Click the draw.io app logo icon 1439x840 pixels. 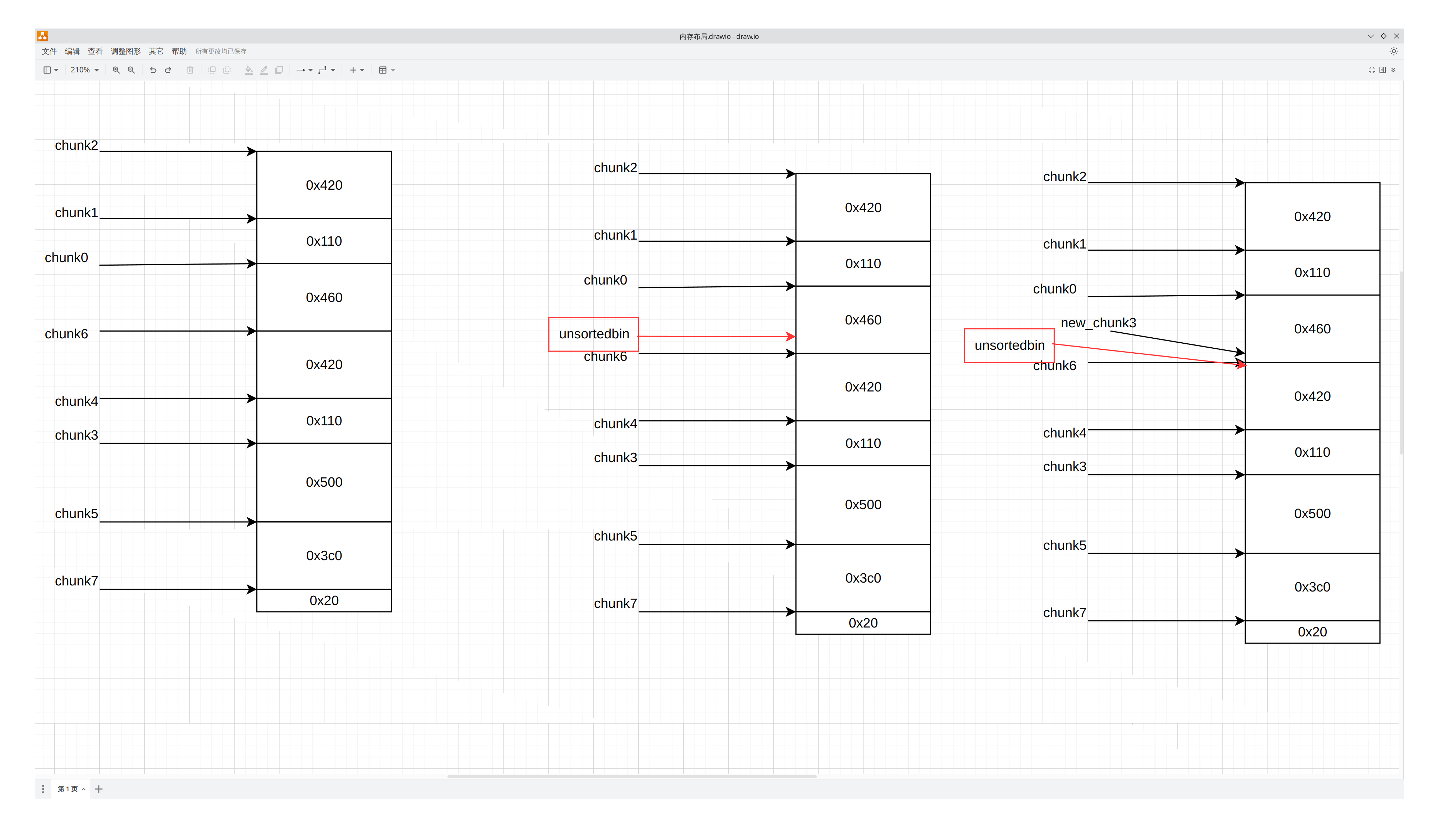click(x=43, y=36)
